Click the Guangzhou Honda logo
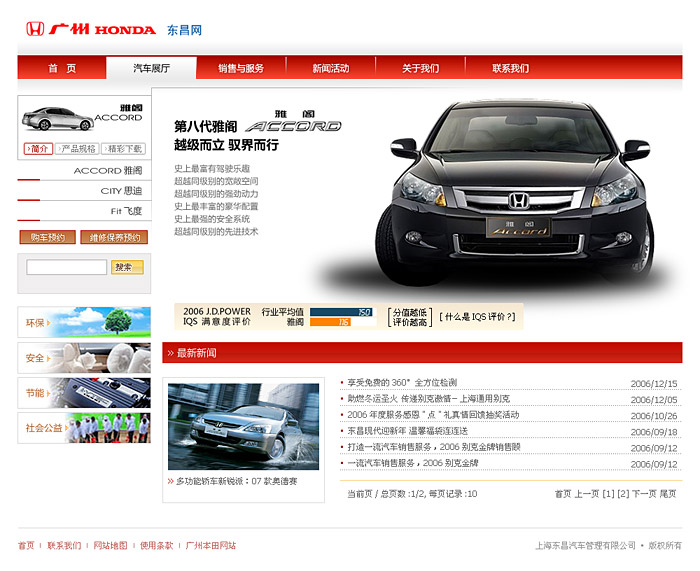The image size is (700, 571). [x=91, y=29]
